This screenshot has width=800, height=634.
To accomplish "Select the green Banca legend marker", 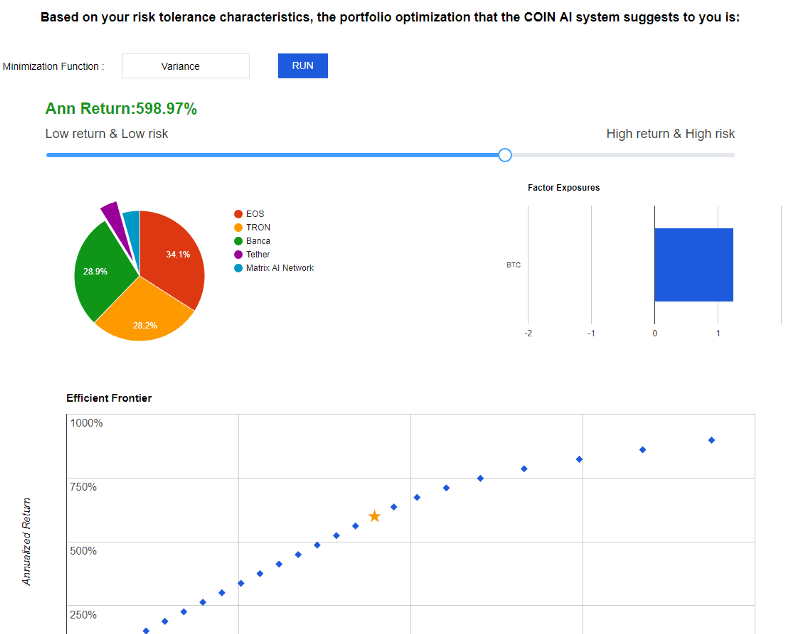I will (238, 241).
